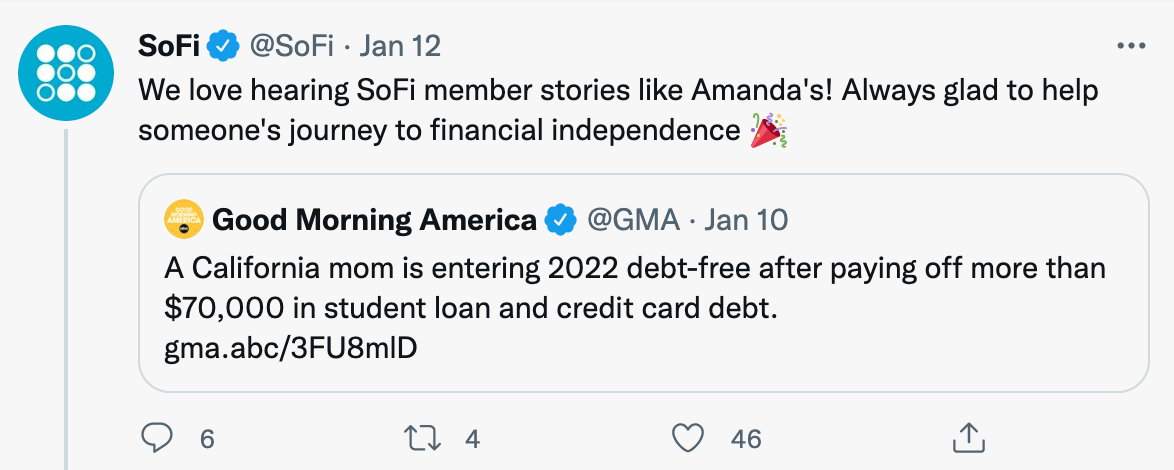Click the party popper emoji
Image resolution: width=1174 pixels, height=470 pixels.
click(x=768, y=130)
